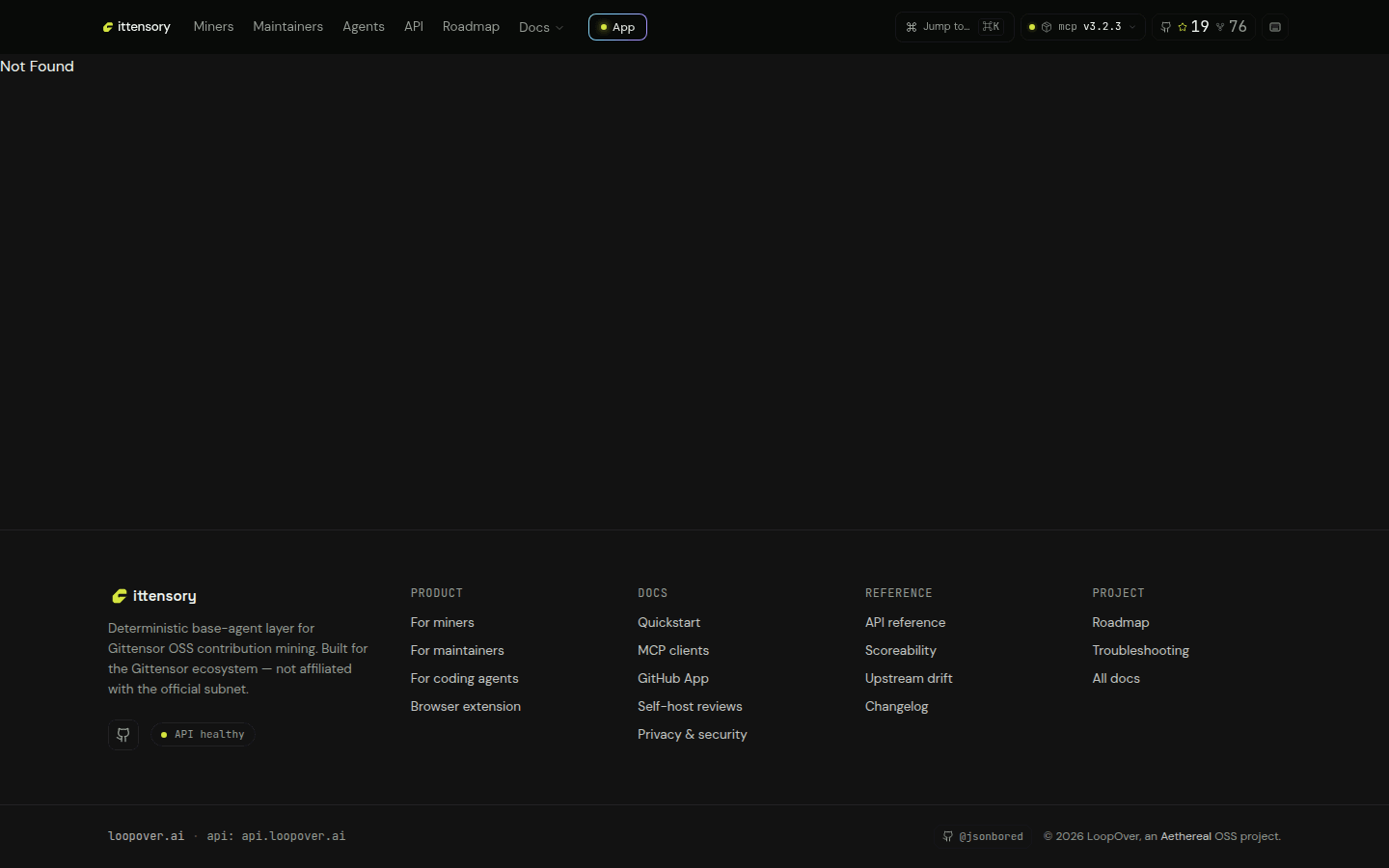Open the API nav item
1389x868 pixels.
coord(414,27)
